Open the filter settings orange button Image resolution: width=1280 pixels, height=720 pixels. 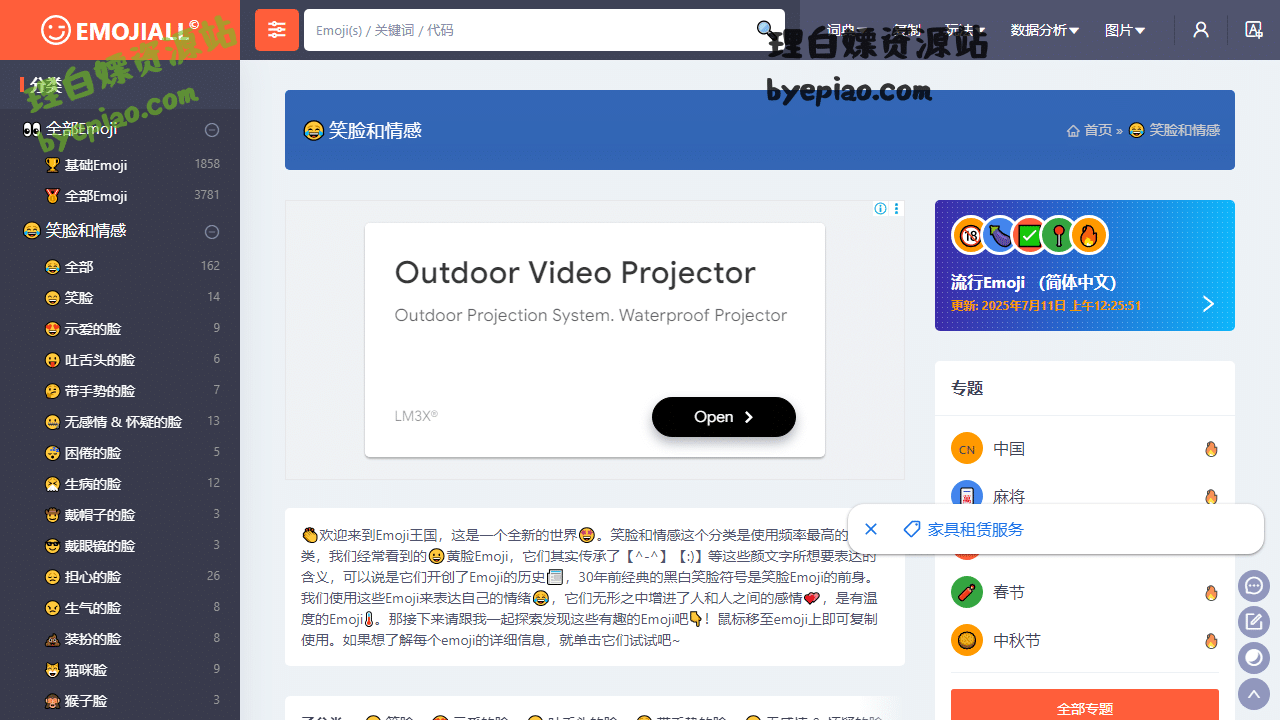pos(277,30)
